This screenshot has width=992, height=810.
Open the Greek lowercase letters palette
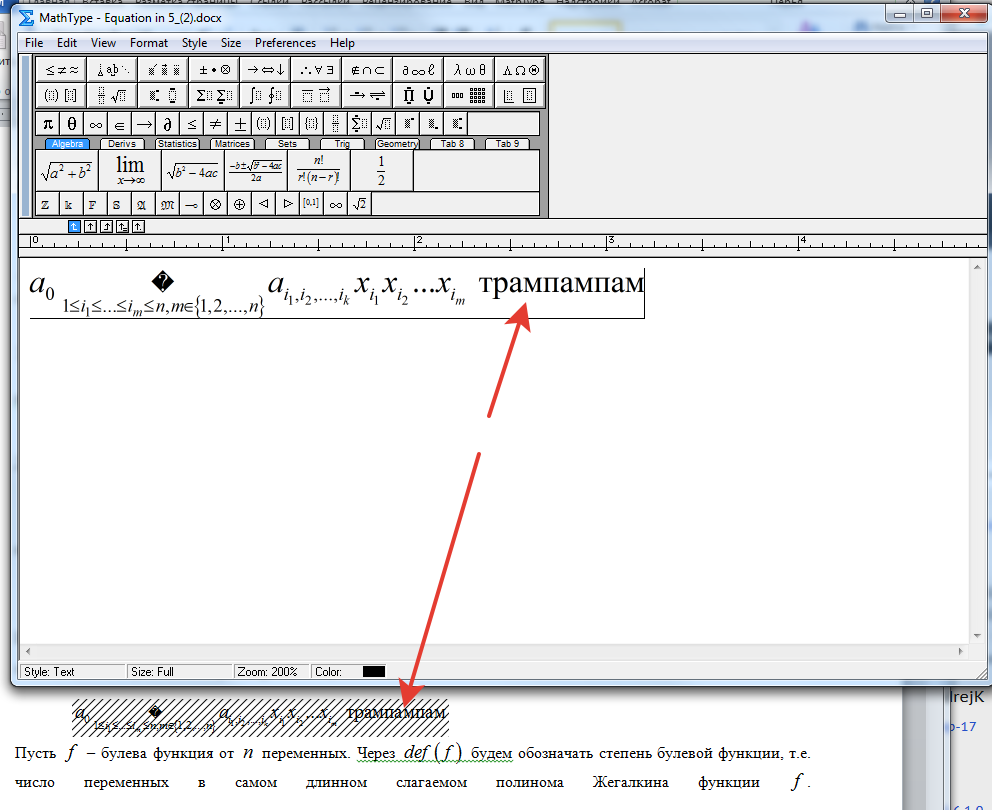click(x=469, y=70)
